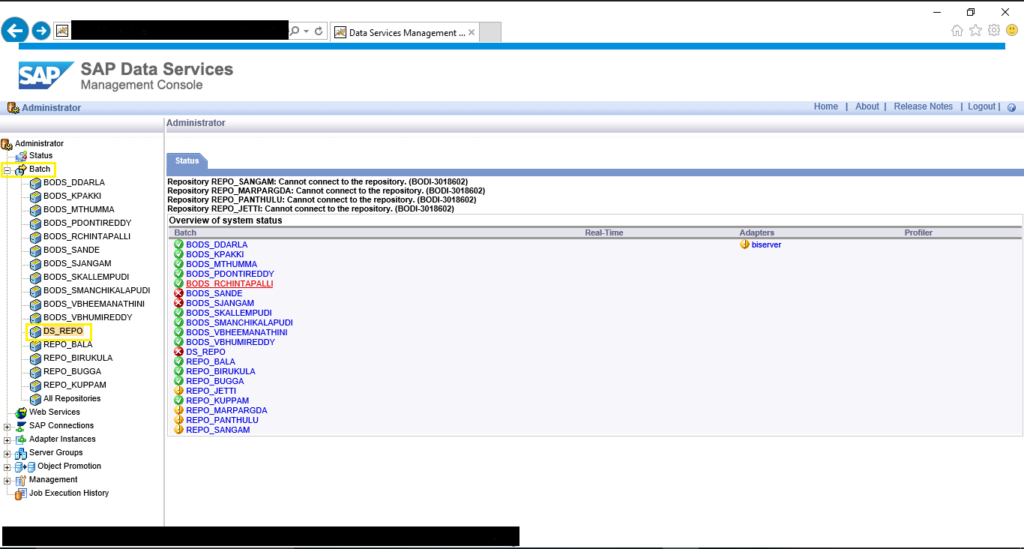
Task: Close the Data Services Management browser tab
Action: pos(472,32)
